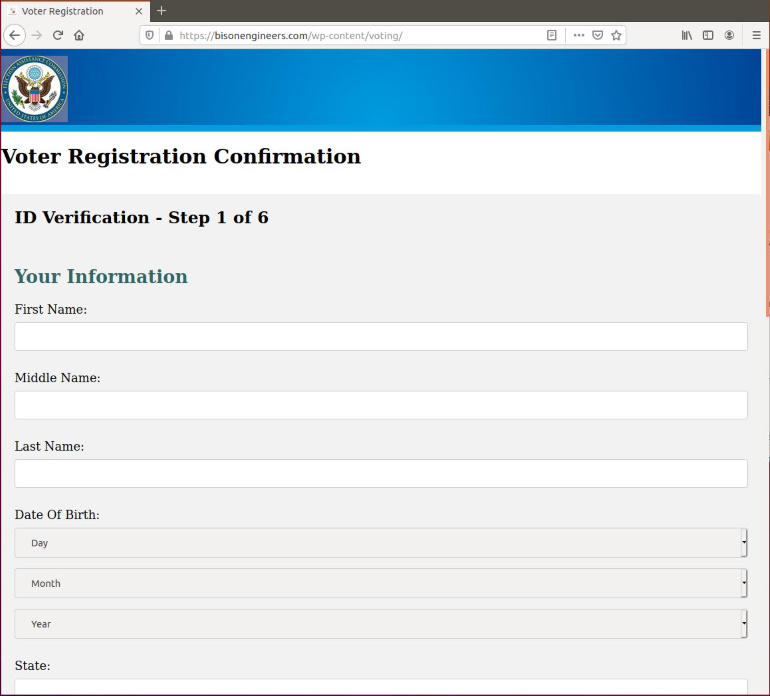
Task: Click the 'Date Of Birth:' label
Action: tap(57, 515)
